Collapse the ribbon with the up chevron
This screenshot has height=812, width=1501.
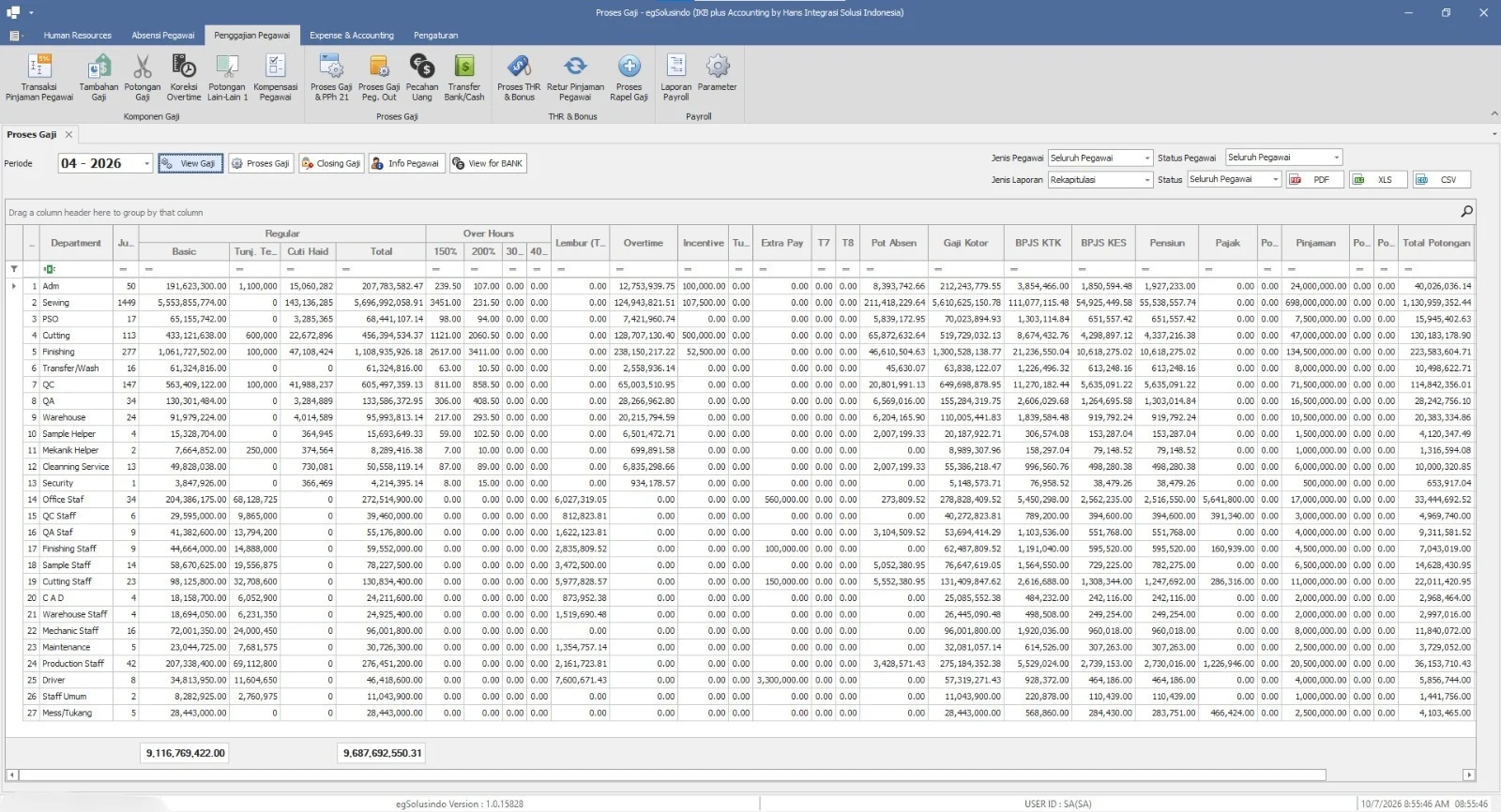tap(1493, 113)
